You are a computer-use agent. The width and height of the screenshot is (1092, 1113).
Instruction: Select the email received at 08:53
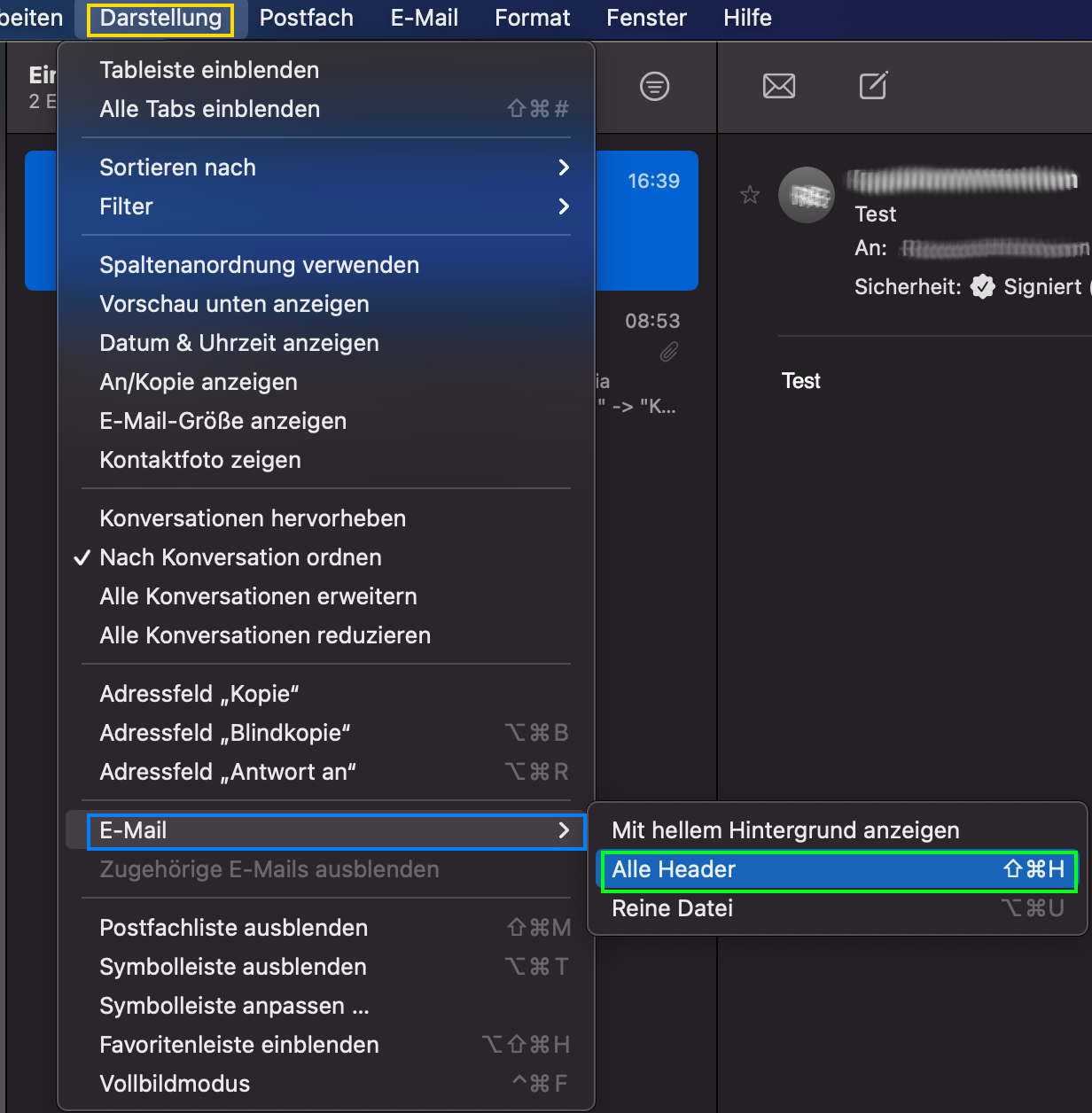tap(647, 363)
